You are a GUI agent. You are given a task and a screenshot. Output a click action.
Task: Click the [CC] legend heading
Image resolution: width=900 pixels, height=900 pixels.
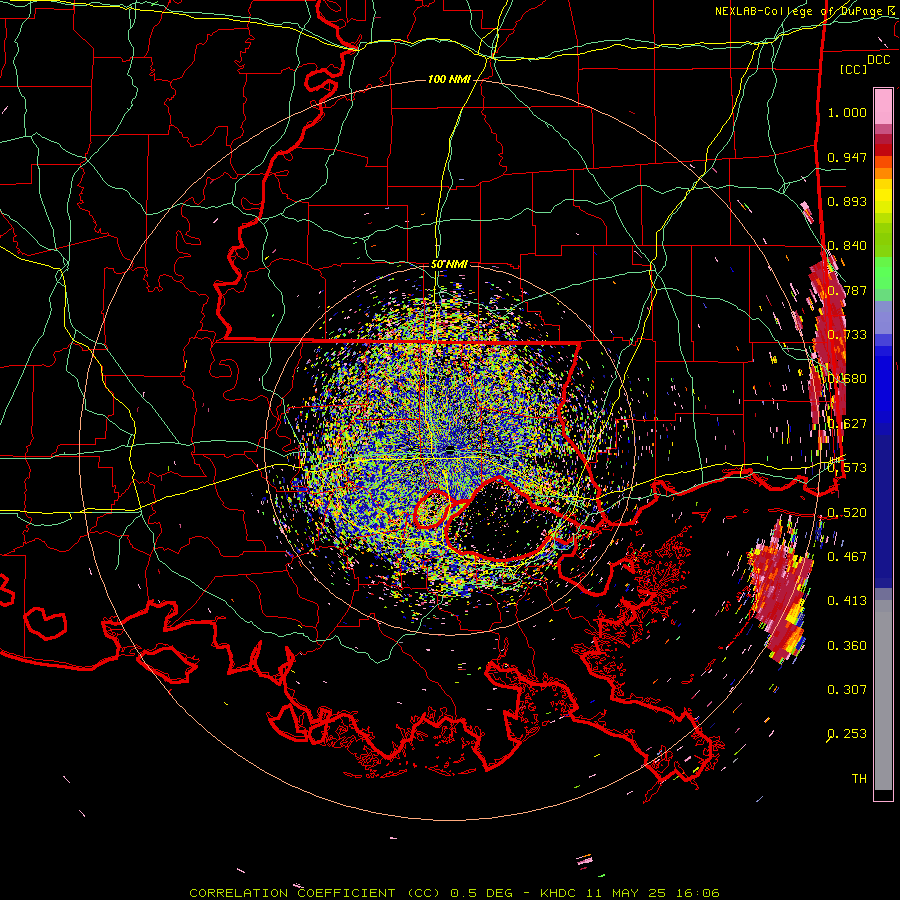pyautogui.click(x=854, y=69)
